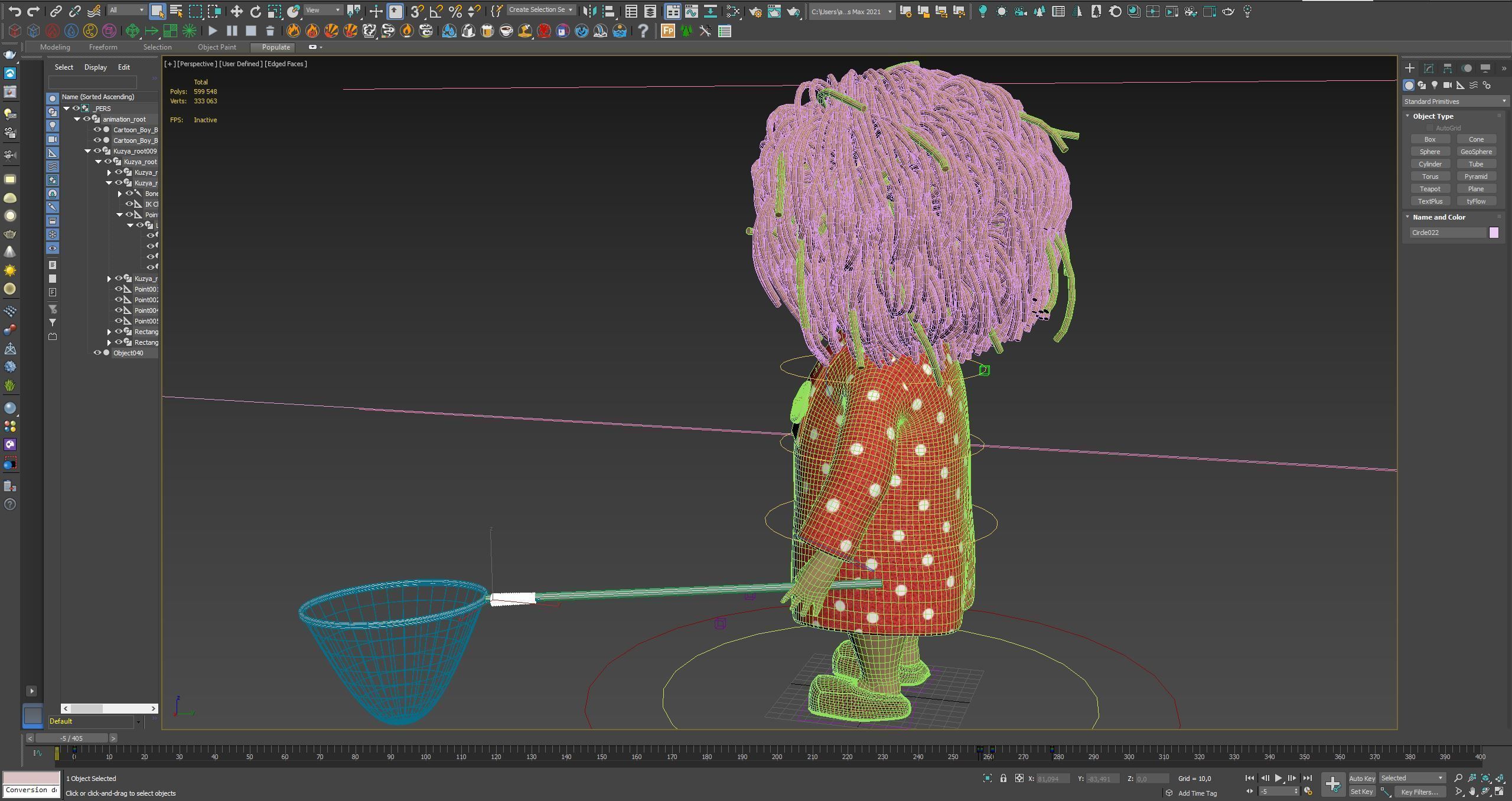Choose the Select and Move tool
The image size is (1512, 801).
tap(236, 11)
